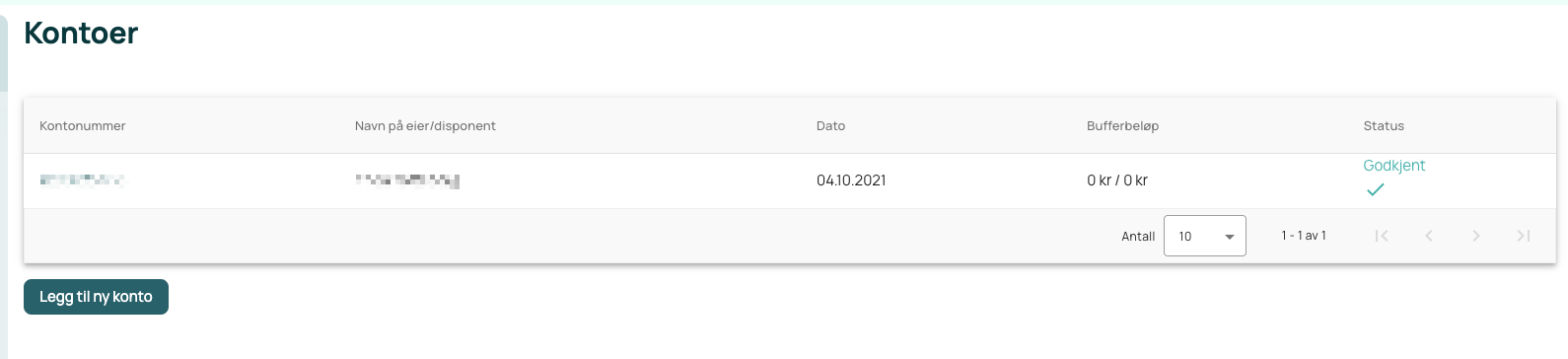Select the blurred owner name cell
The width and height of the screenshot is (1568, 359).
tap(407, 180)
